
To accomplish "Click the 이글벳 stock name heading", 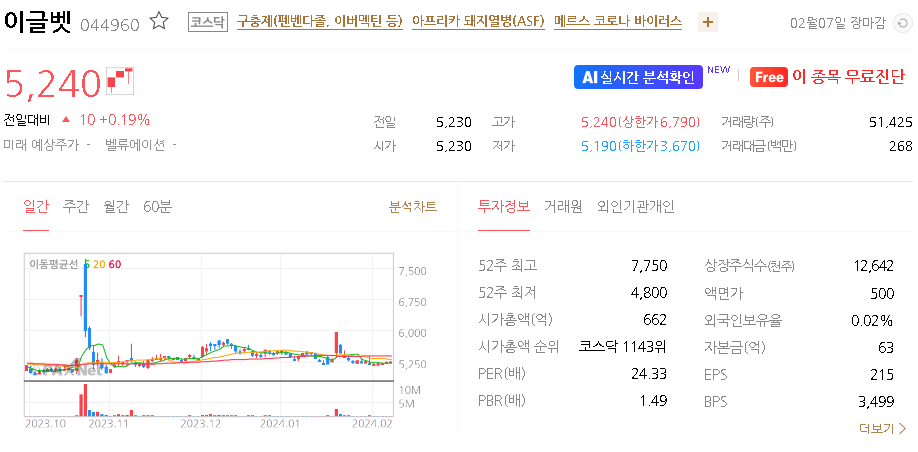I will [37, 22].
